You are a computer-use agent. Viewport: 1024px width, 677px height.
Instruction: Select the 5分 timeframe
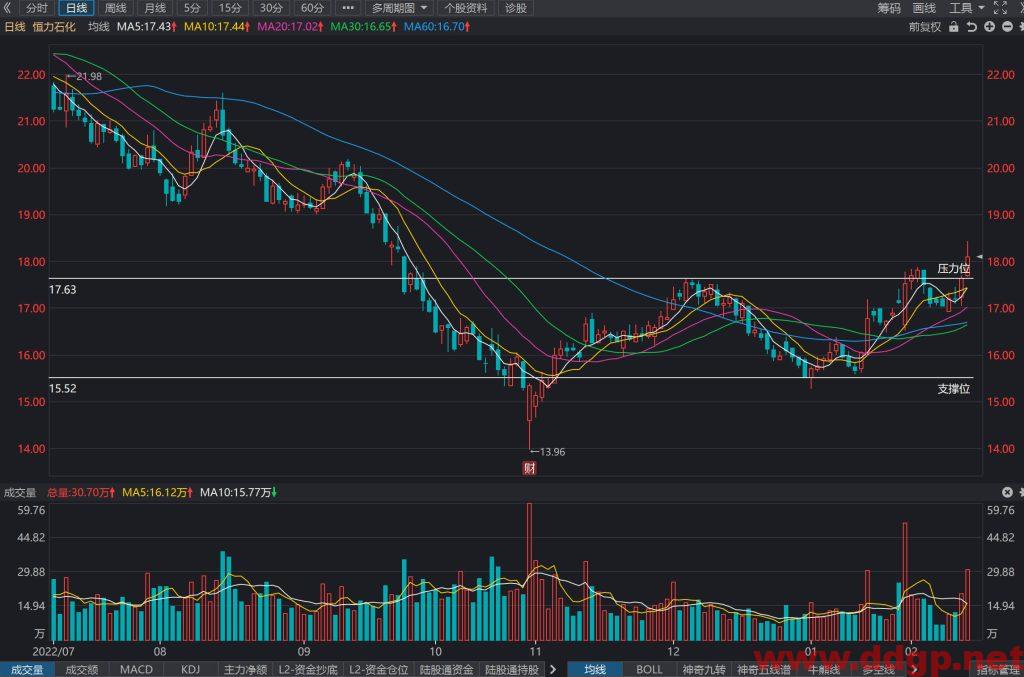pyautogui.click(x=192, y=8)
